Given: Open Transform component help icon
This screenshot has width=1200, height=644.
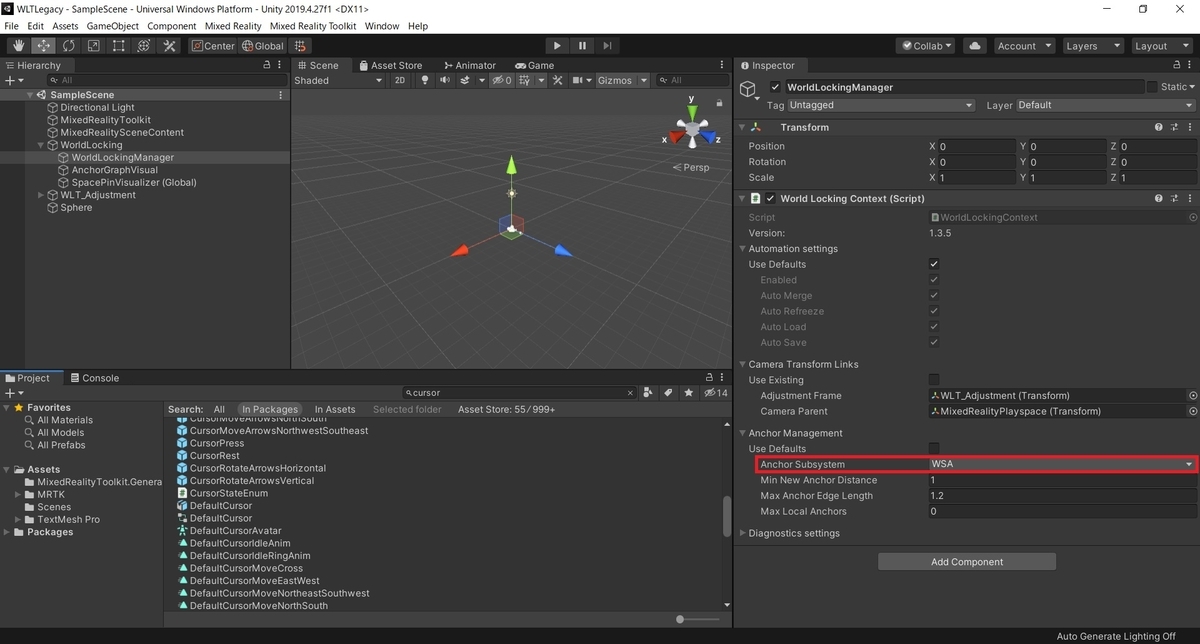Looking at the screenshot, I should point(1159,127).
